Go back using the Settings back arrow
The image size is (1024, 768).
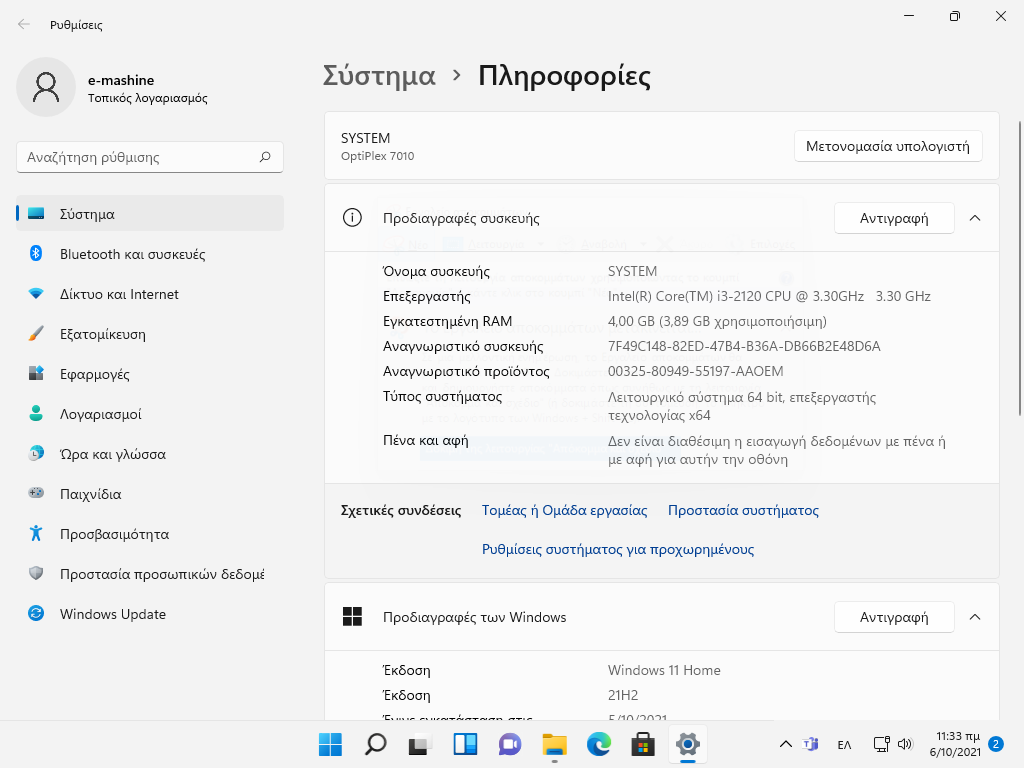24,25
